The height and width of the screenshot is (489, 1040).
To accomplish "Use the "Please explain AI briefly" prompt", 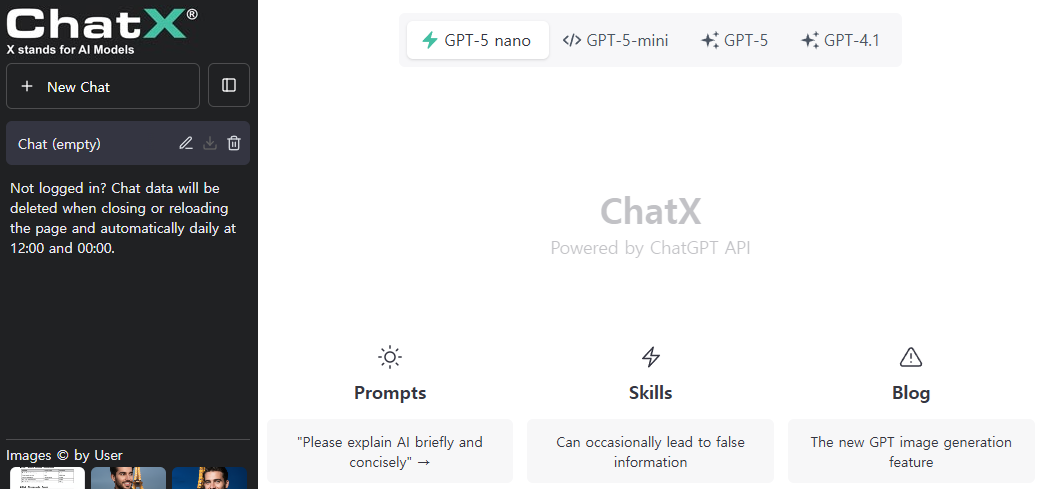I will [390, 451].
